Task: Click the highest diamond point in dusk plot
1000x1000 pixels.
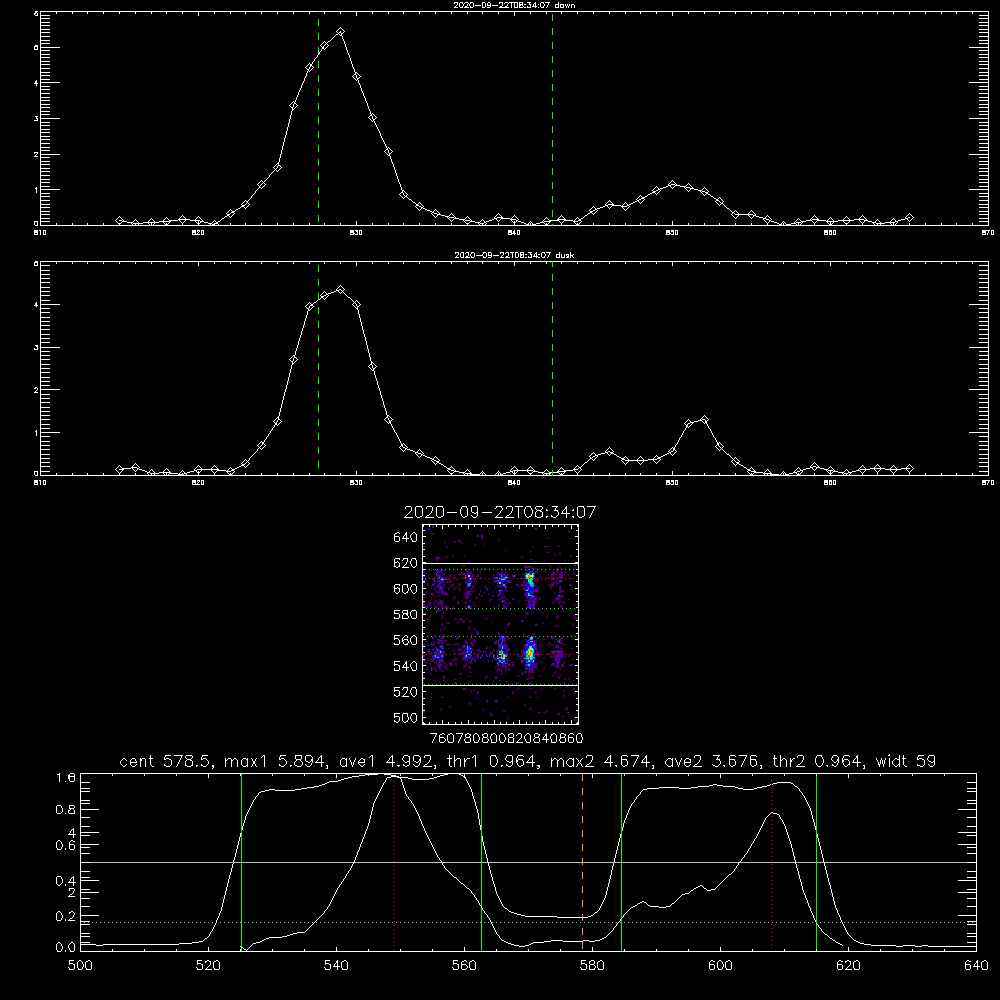Action: (x=341, y=290)
